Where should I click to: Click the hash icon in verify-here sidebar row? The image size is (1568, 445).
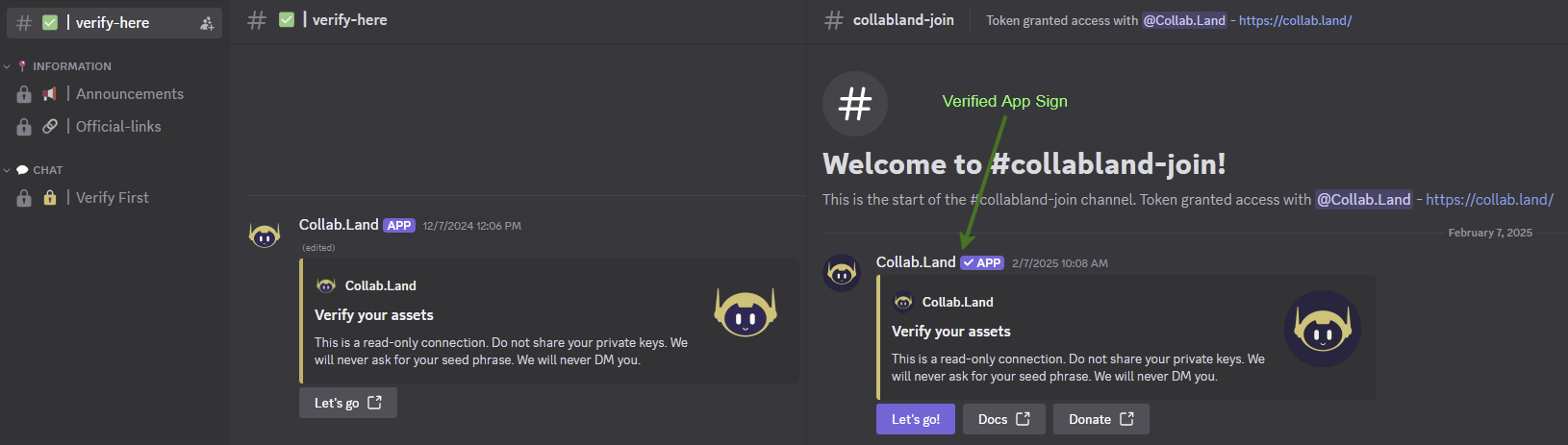pyautogui.click(x=24, y=23)
